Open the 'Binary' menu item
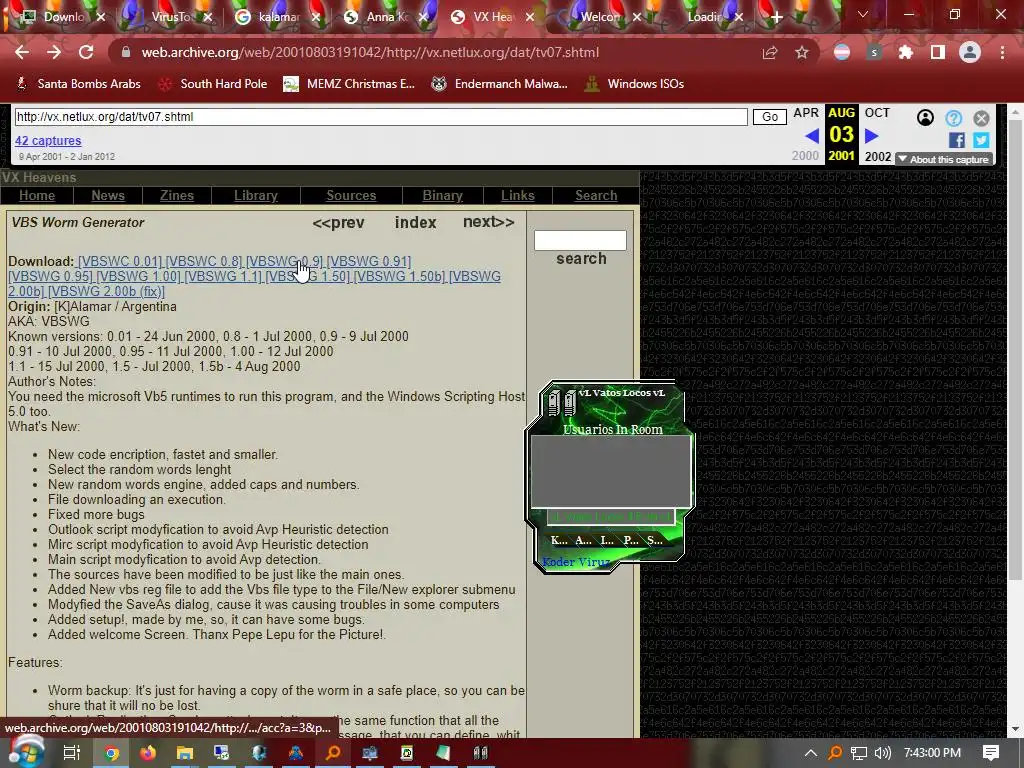This screenshot has width=1024, height=768. [442, 195]
